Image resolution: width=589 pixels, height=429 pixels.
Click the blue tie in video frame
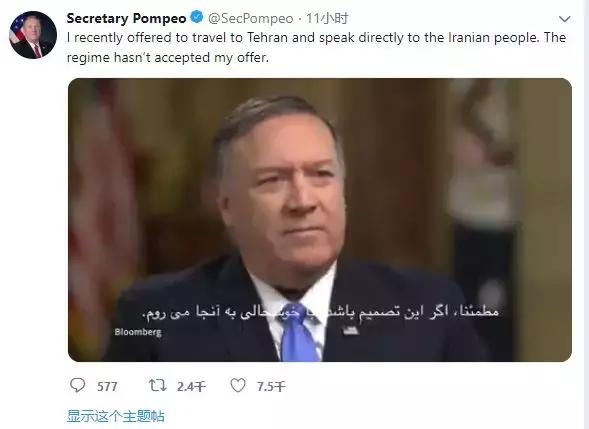[299, 334]
